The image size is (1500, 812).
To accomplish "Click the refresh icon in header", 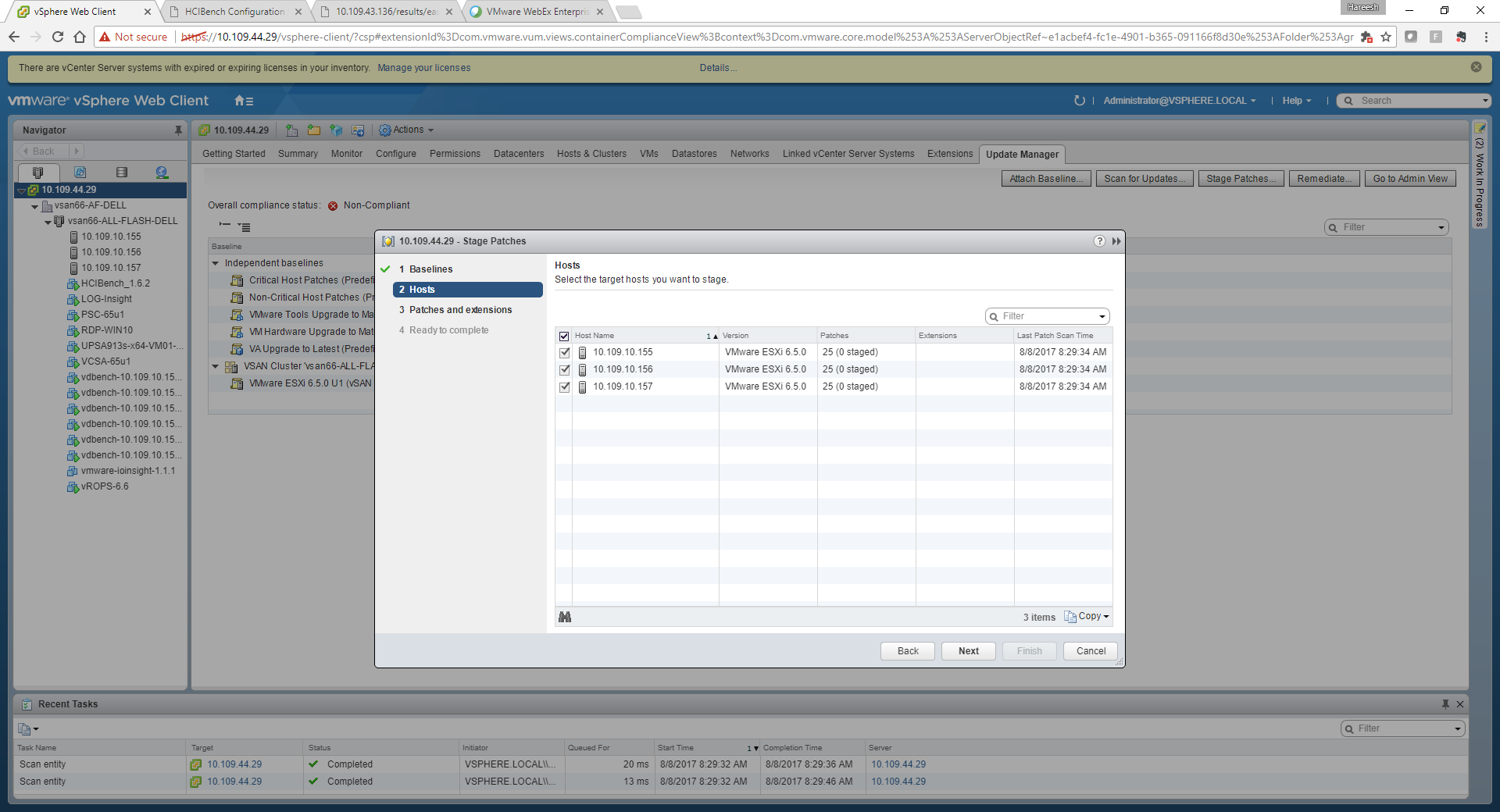I will click(1079, 101).
